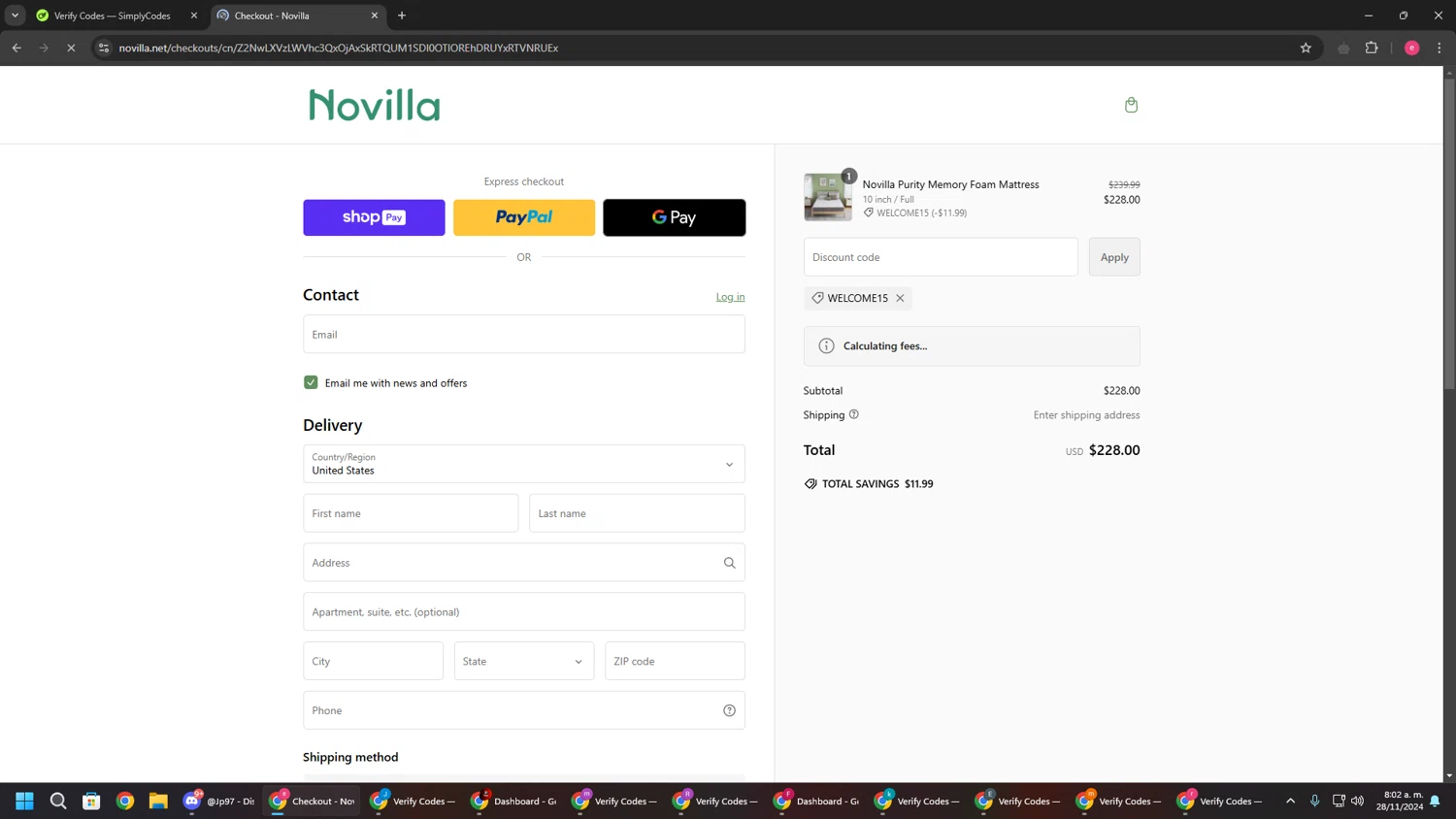Open the shopping bag cart icon
The width and height of the screenshot is (1456, 819).
1131,105
